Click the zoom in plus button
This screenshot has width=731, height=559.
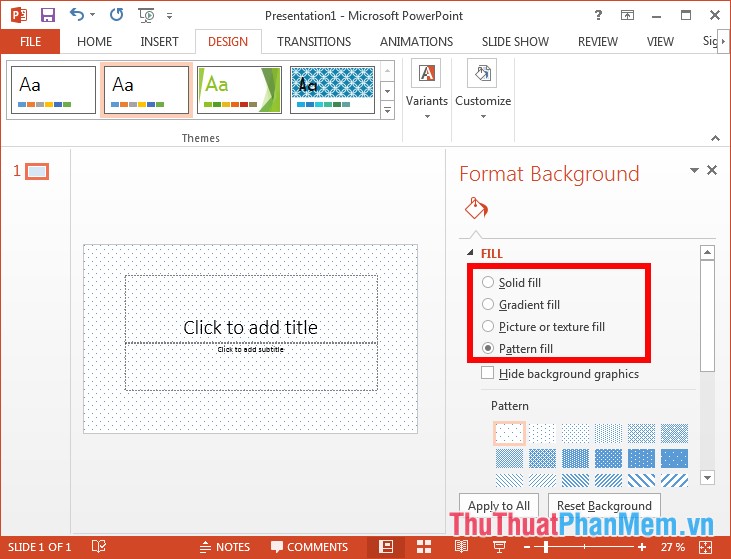[642, 547]
